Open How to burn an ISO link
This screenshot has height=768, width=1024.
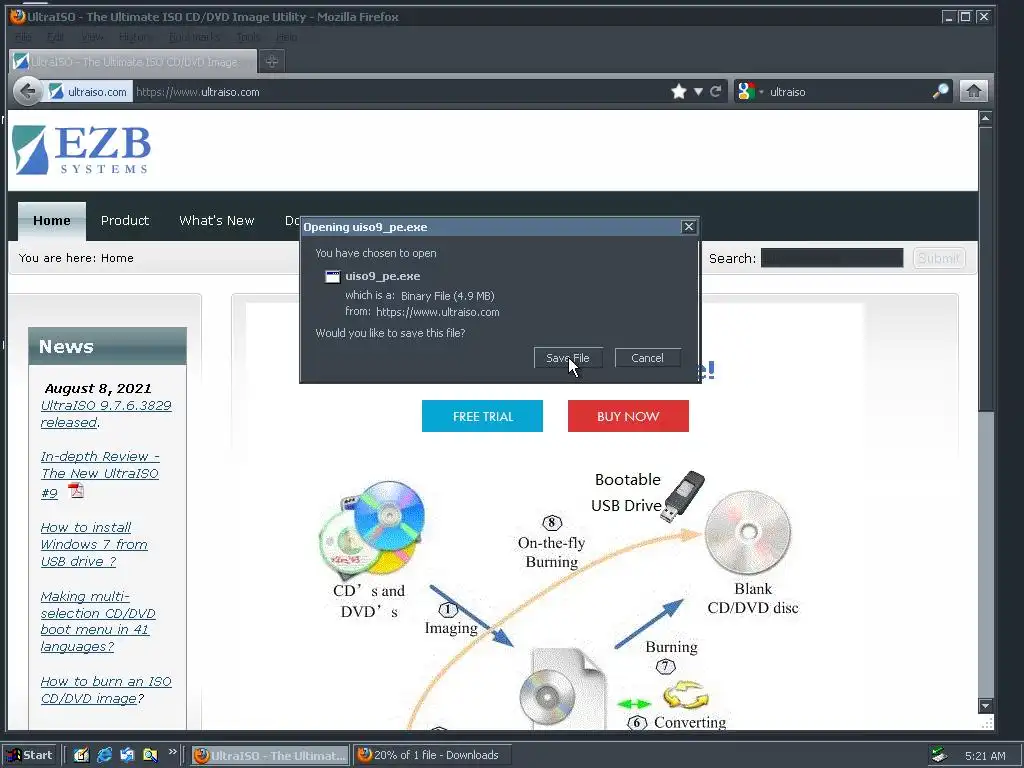tap(106, 690)
